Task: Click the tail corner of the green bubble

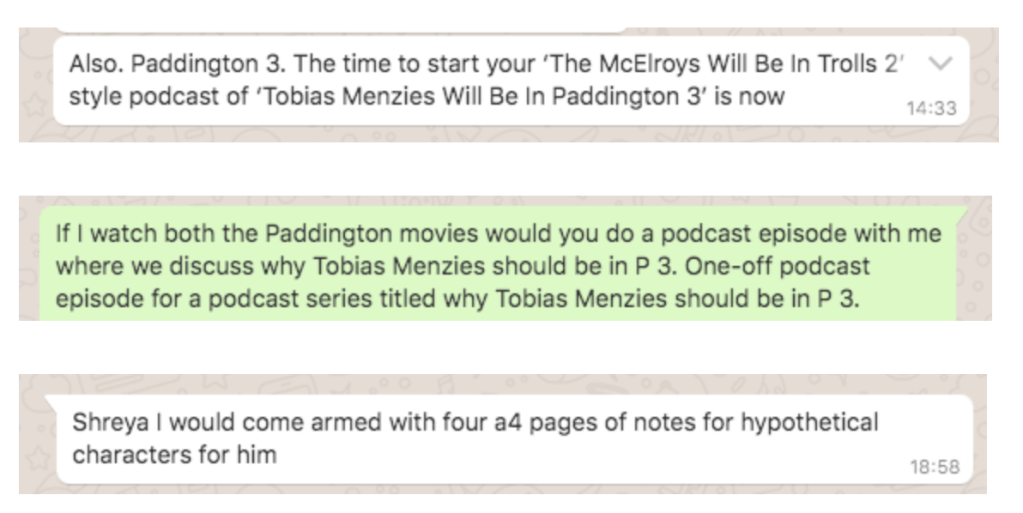Action: pos(962,212)
